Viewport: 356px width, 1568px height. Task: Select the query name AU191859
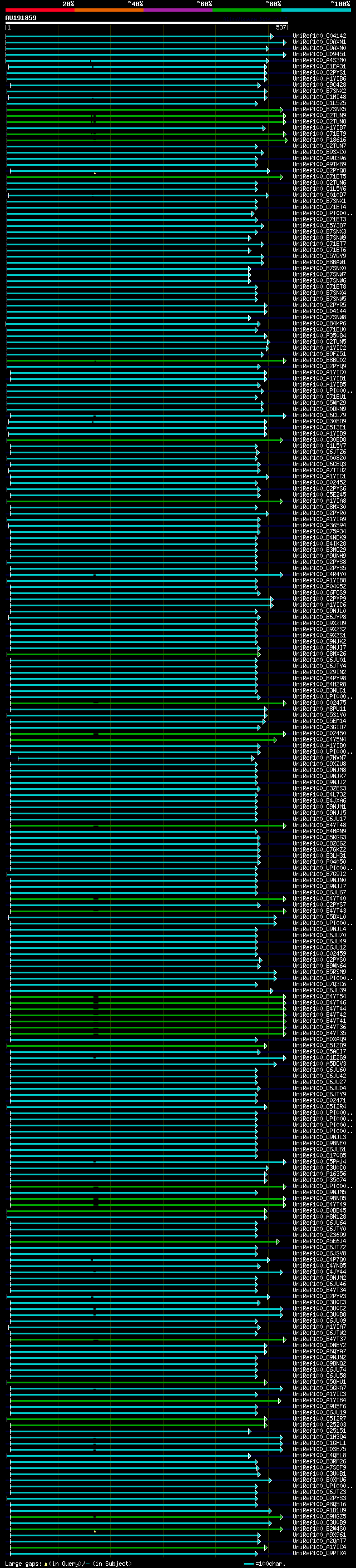point(21,18)
